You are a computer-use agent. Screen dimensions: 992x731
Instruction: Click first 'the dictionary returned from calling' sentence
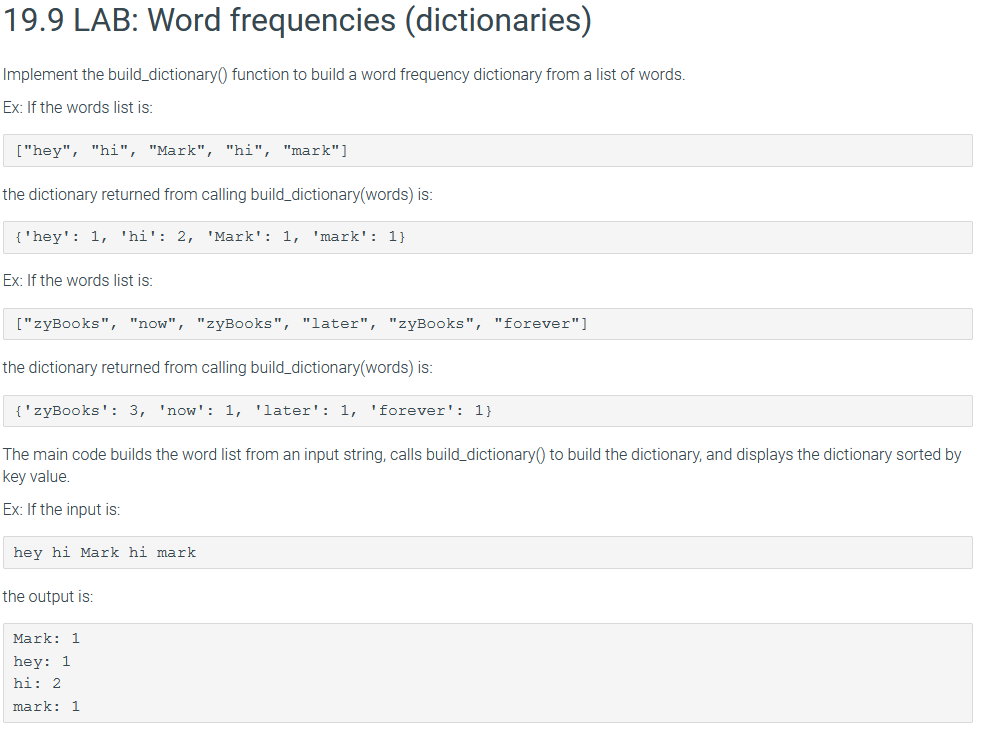click(218, 194)
